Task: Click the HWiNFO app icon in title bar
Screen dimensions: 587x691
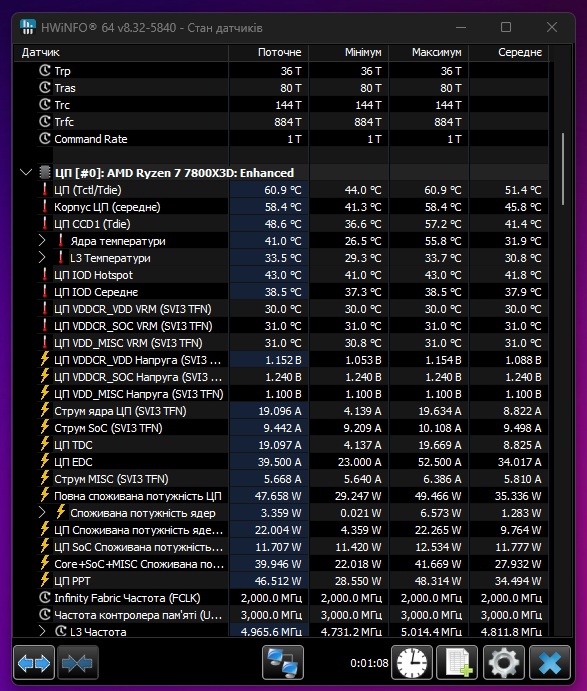Action: tap(28, 27)
